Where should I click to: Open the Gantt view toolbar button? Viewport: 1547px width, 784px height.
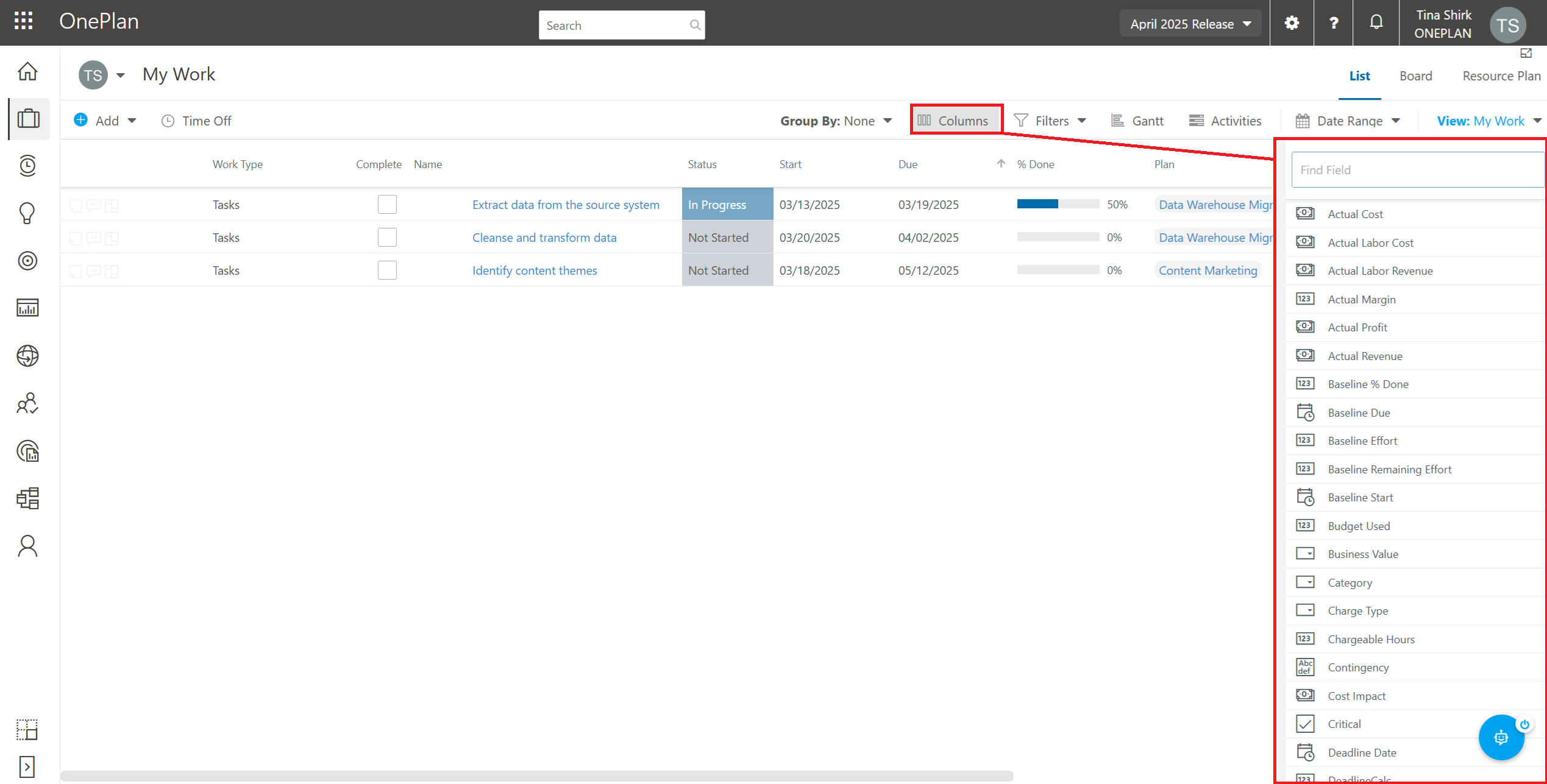point(1137,121)
